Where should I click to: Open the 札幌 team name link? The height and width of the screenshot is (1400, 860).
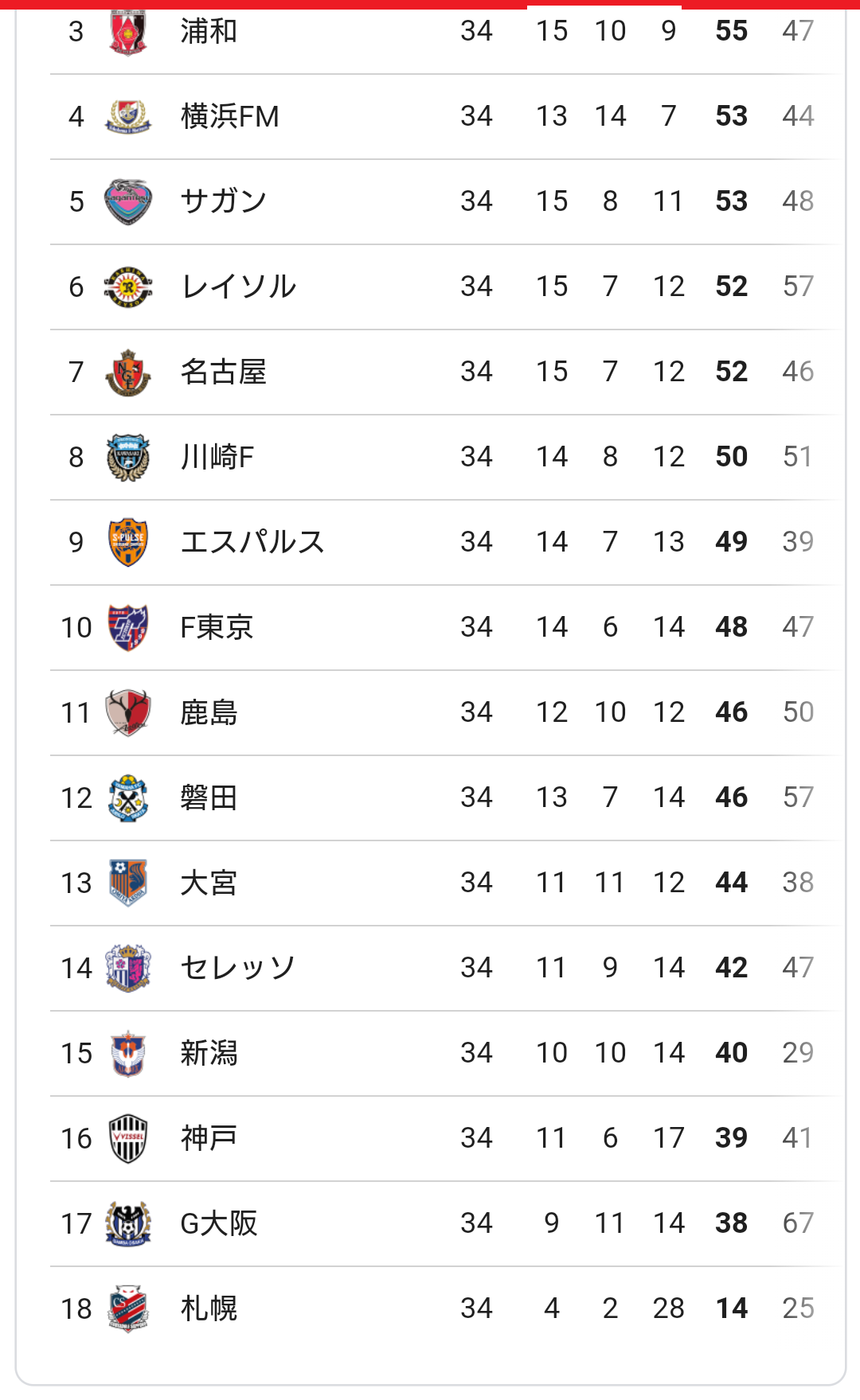click(x=209, y=1308)
